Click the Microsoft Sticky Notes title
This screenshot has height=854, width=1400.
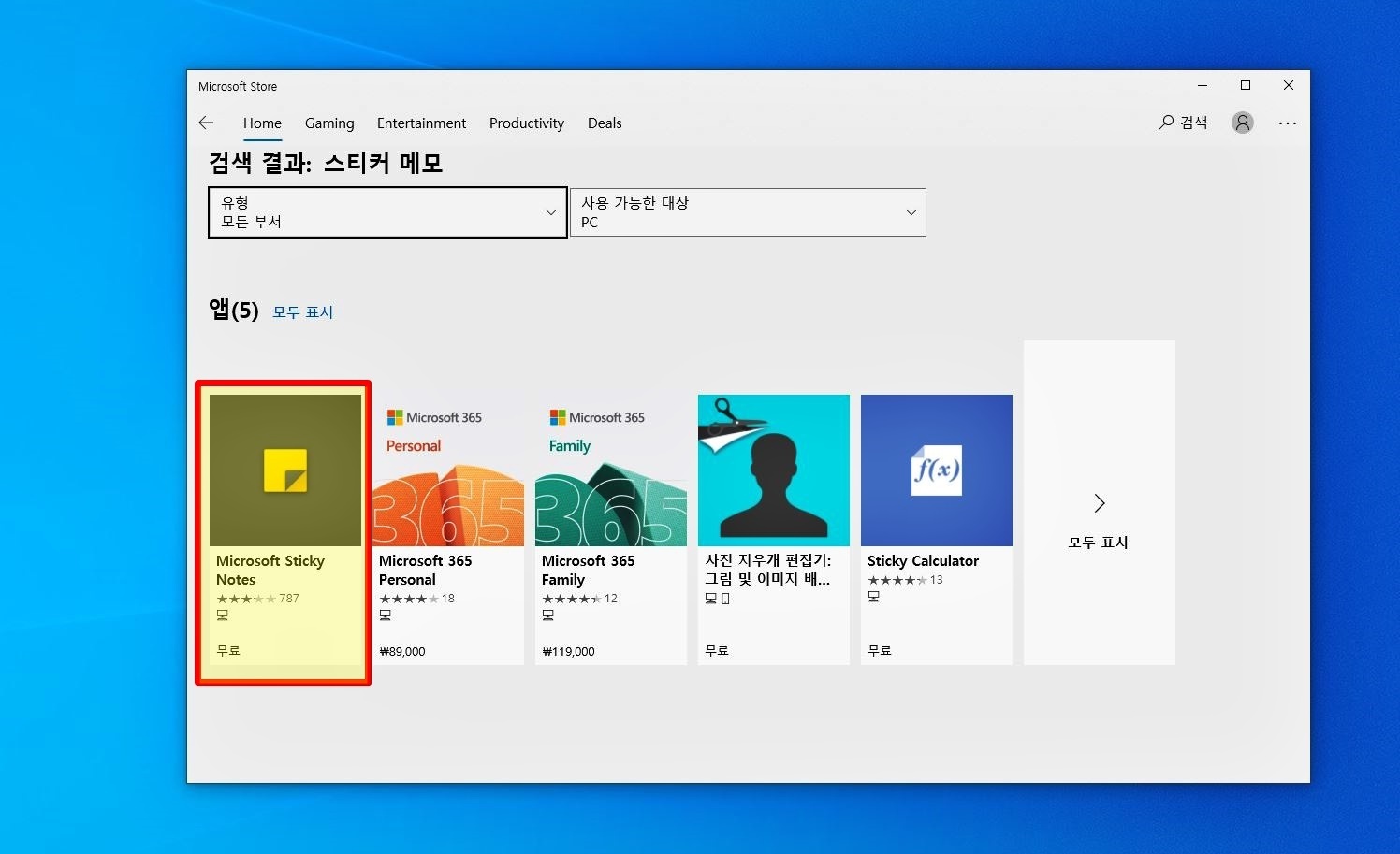(270, 570)
